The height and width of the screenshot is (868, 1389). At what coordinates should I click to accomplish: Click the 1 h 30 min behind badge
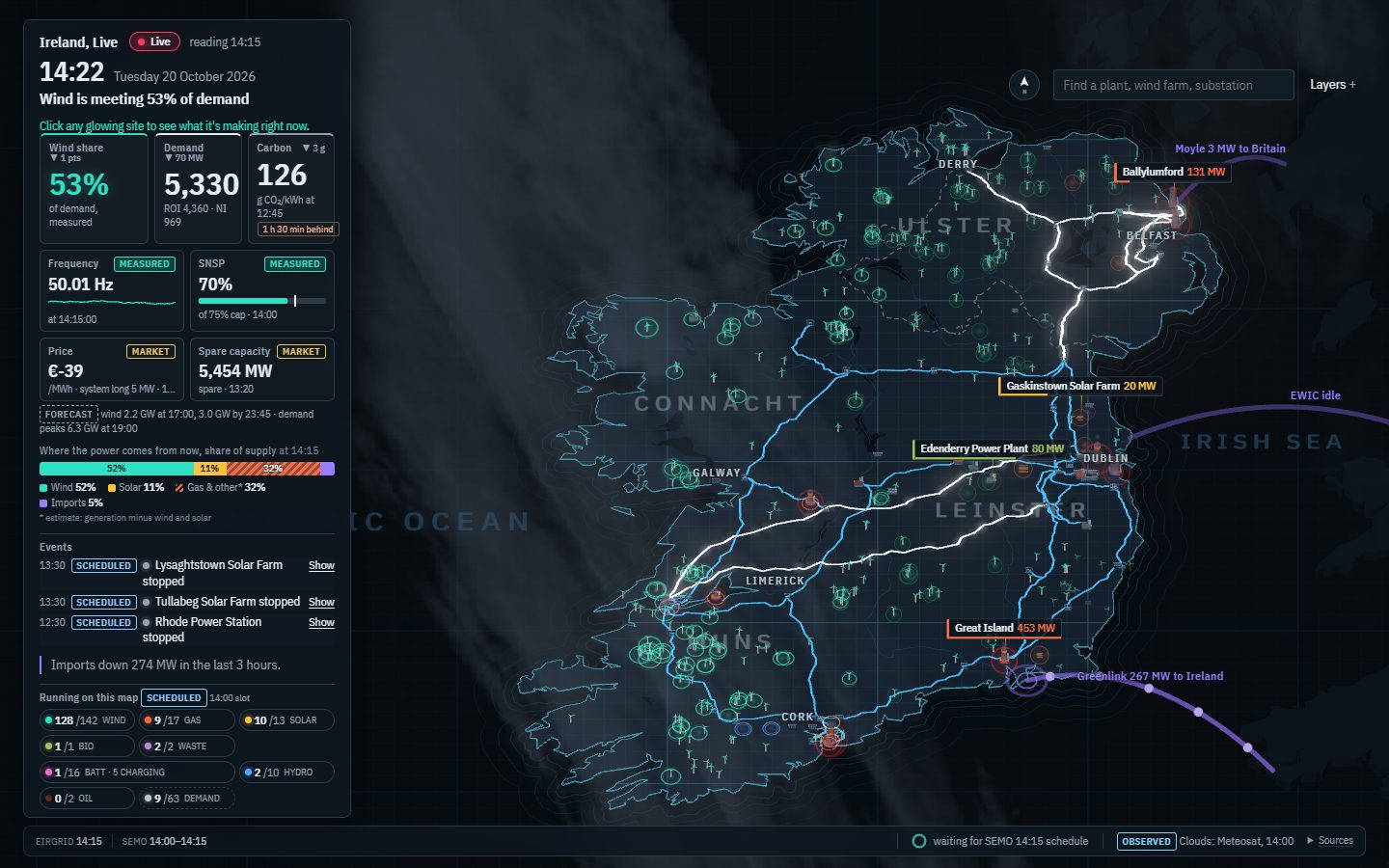tap(298, 230)
